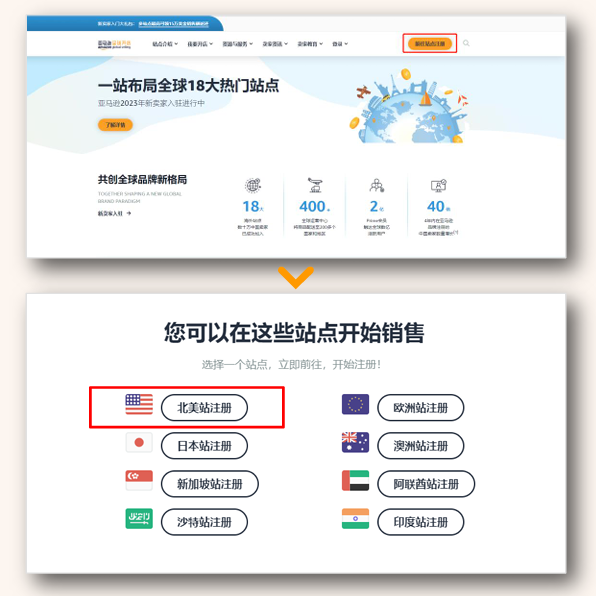Click the 亚马逊2023年新卖家入驻进行中 subtitle
The width and height of the screenshot is (596, 596).
tap(151, 103)
